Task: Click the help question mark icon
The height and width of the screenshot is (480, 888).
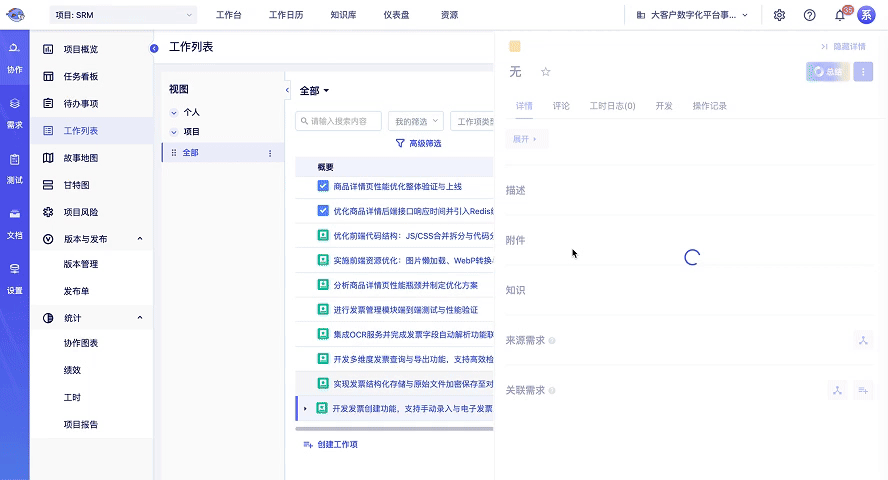Action: click(809, 15)
